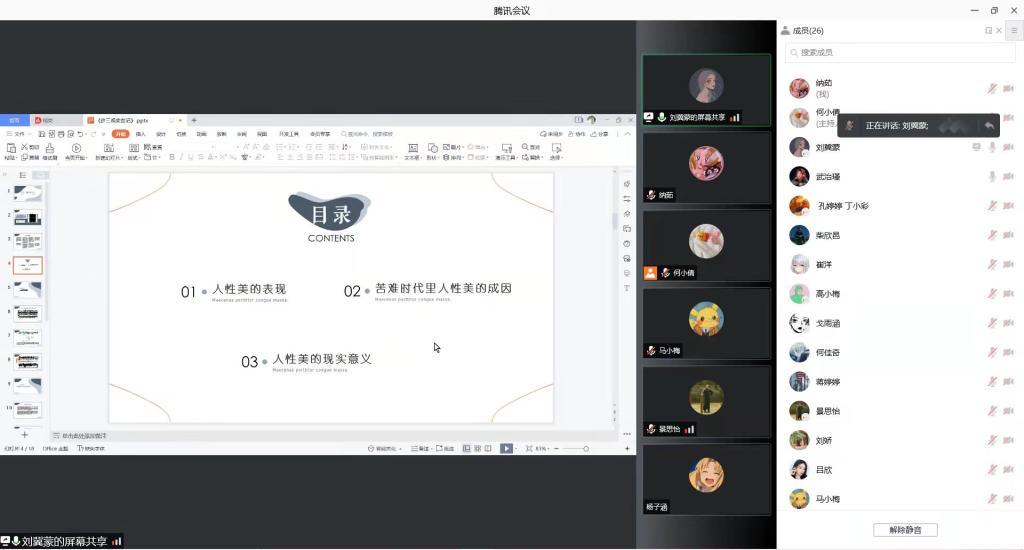
Task: Click the 解除静音 unmute button
Action: click(905, 530)
